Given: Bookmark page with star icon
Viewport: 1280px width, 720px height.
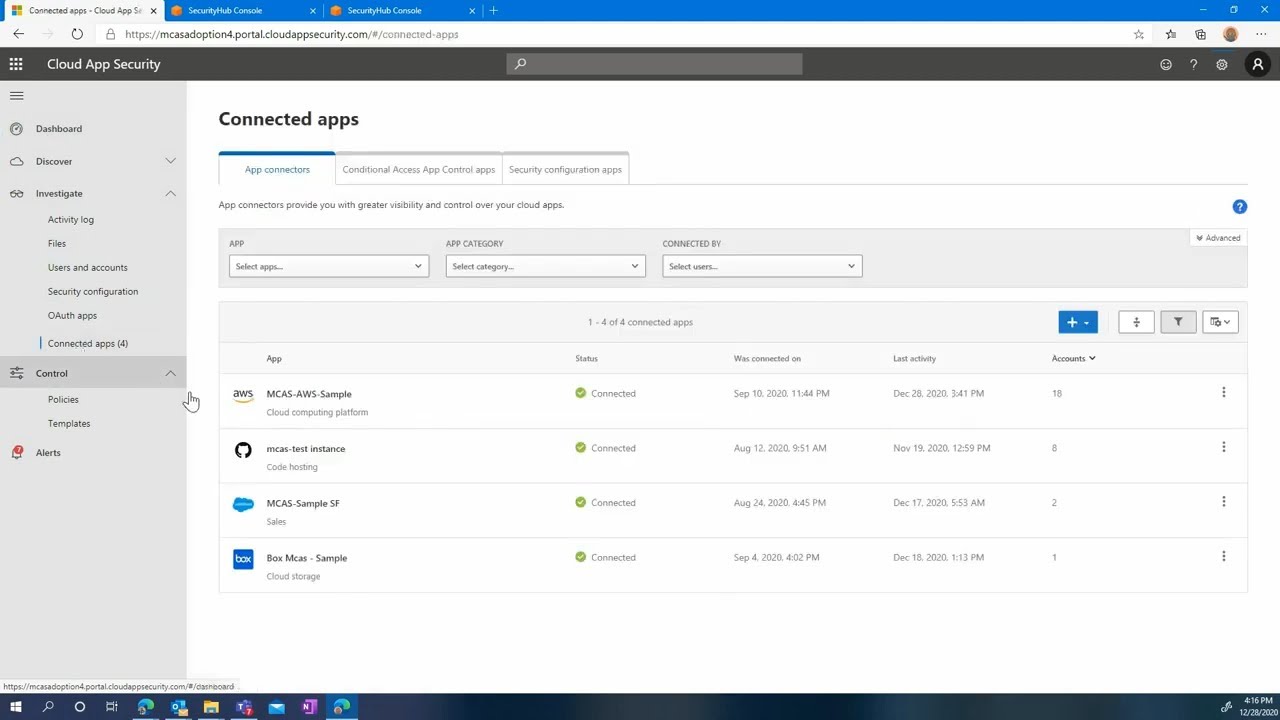Looking at the screenshot, I should (x=1139, y=34).
